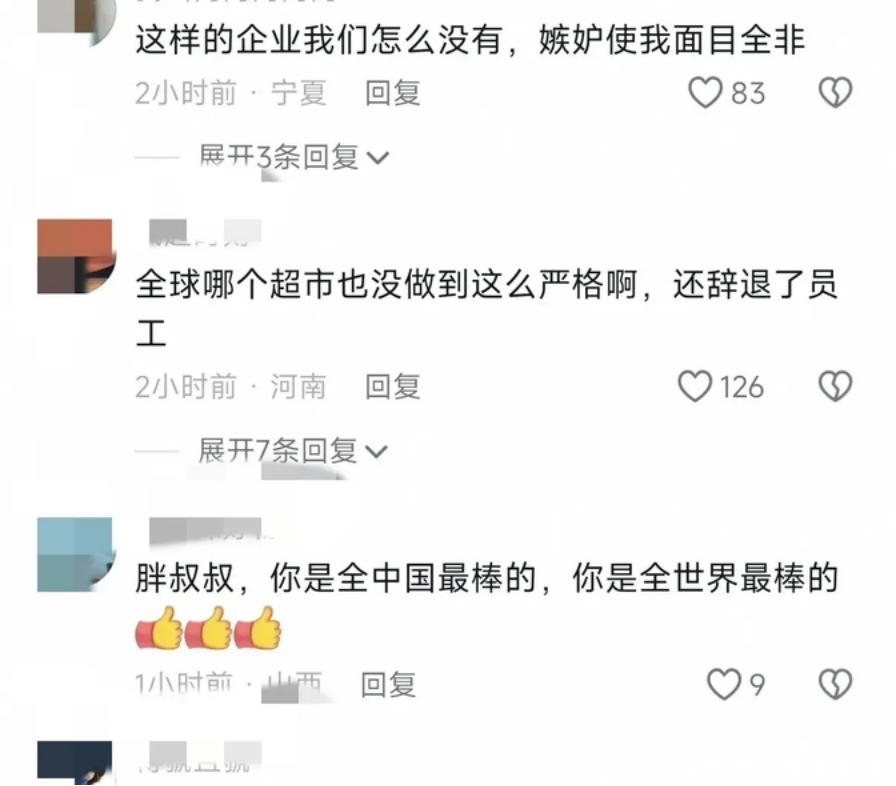Like the Ningxia comment with 83 likes
The width and height of the screenshot is (896, 786).
(705, 93)
